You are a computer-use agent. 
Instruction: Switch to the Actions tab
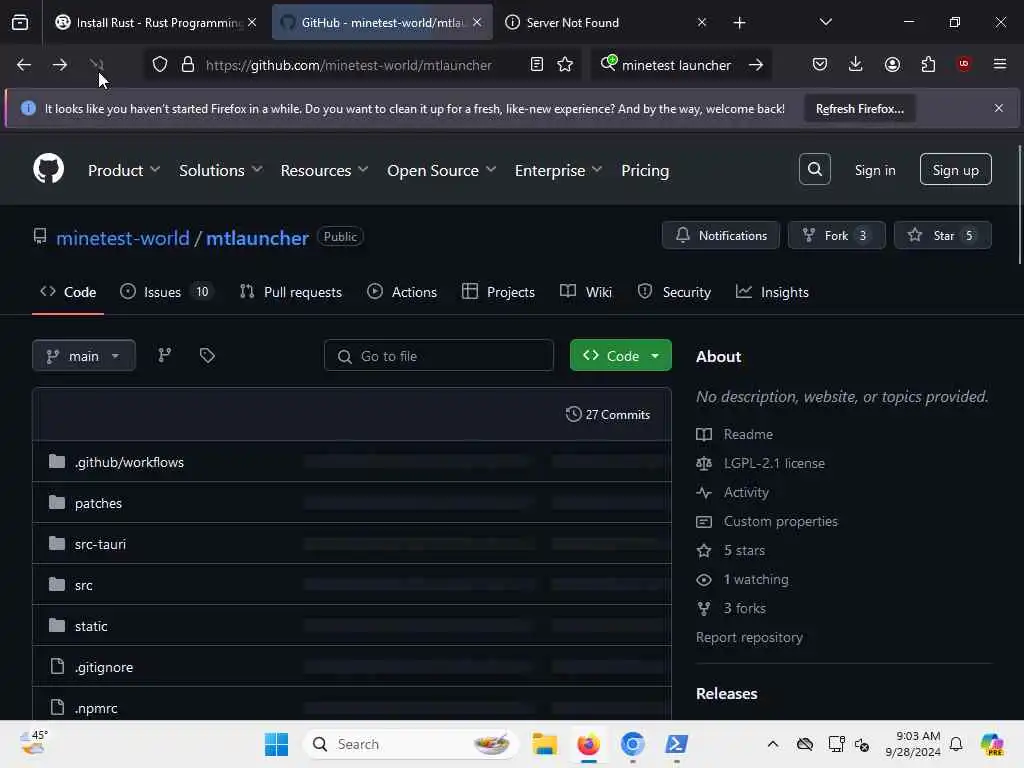(402, 292)
